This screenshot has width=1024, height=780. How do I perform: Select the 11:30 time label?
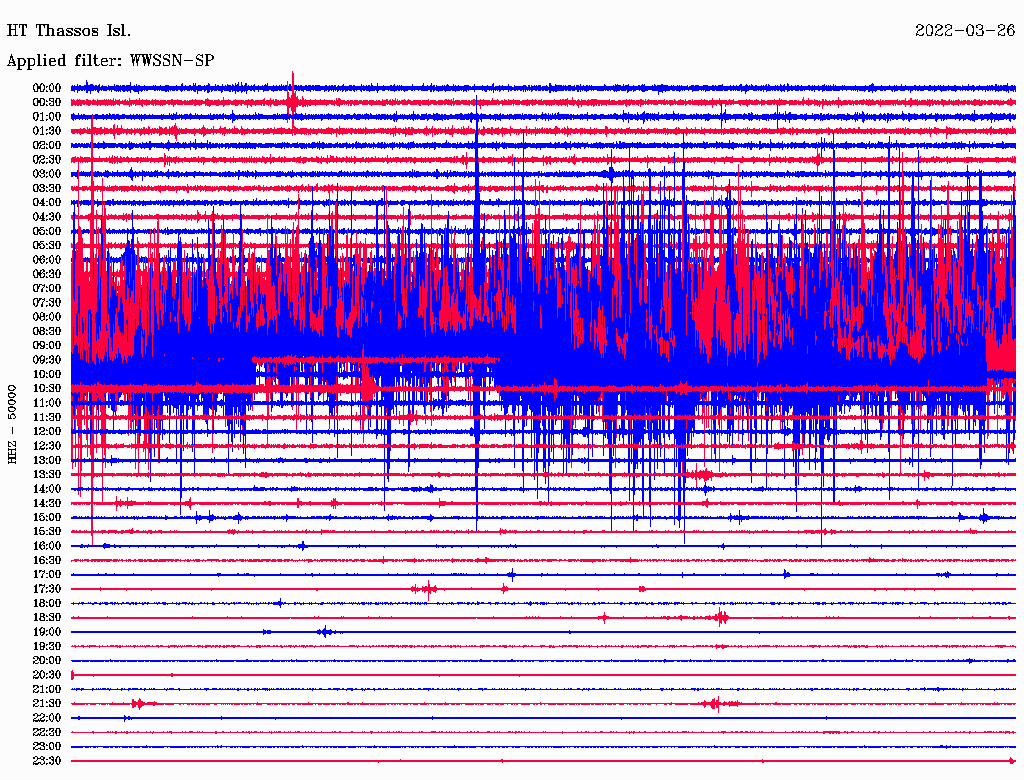coord(47,417)
